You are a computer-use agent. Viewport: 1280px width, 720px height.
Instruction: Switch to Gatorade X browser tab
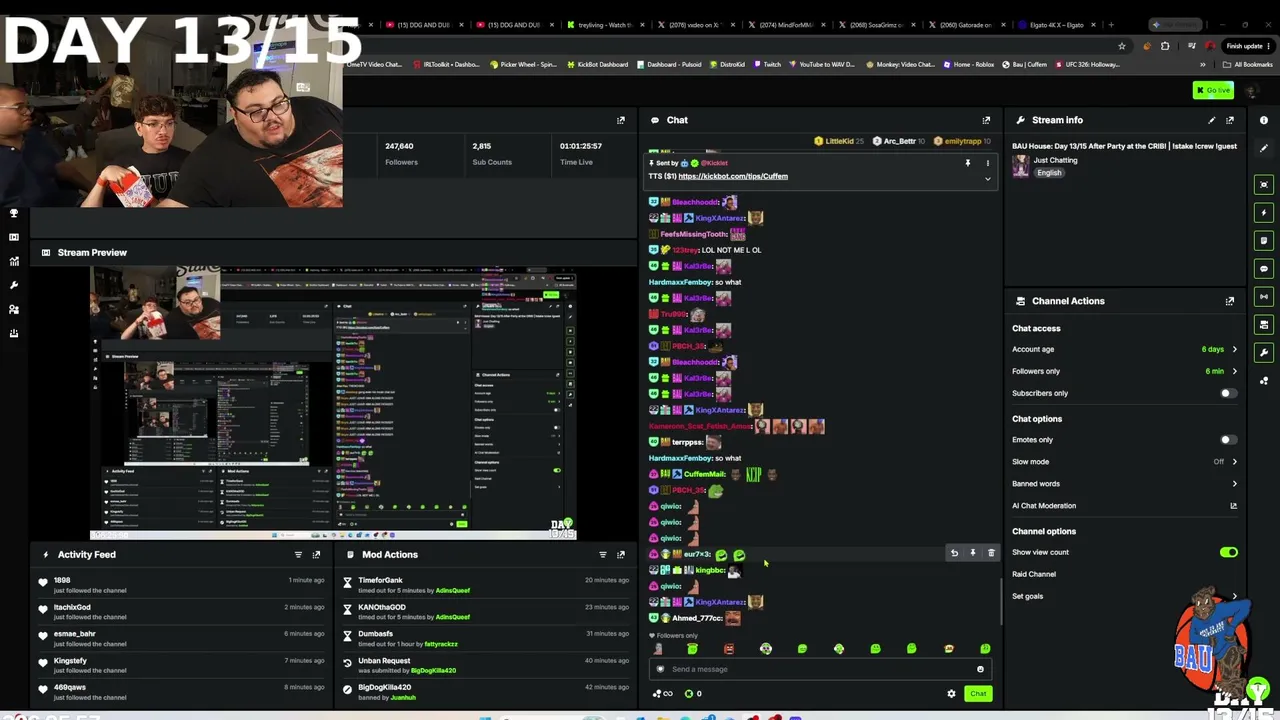click(965, 25)
